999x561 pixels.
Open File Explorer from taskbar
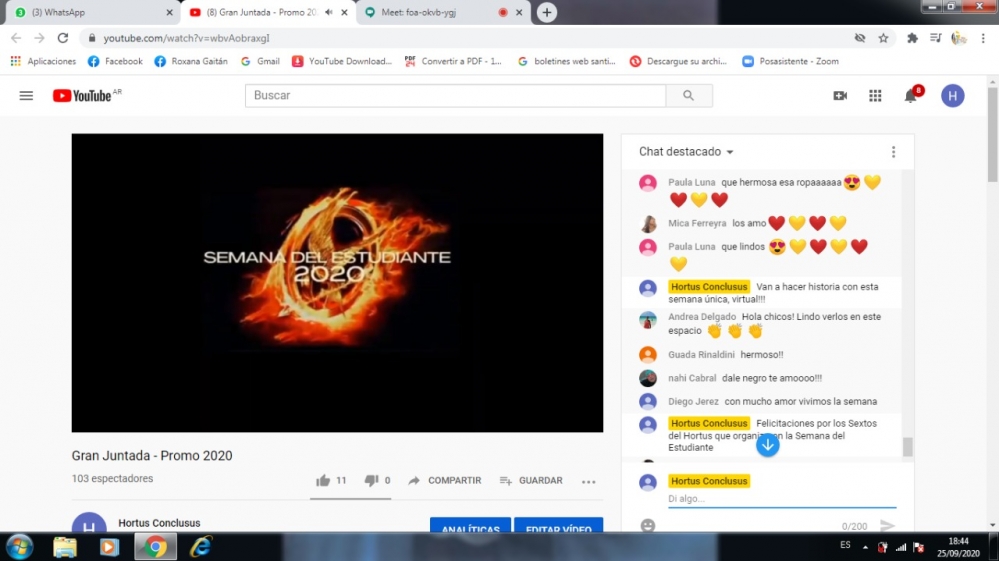(64, 547)
